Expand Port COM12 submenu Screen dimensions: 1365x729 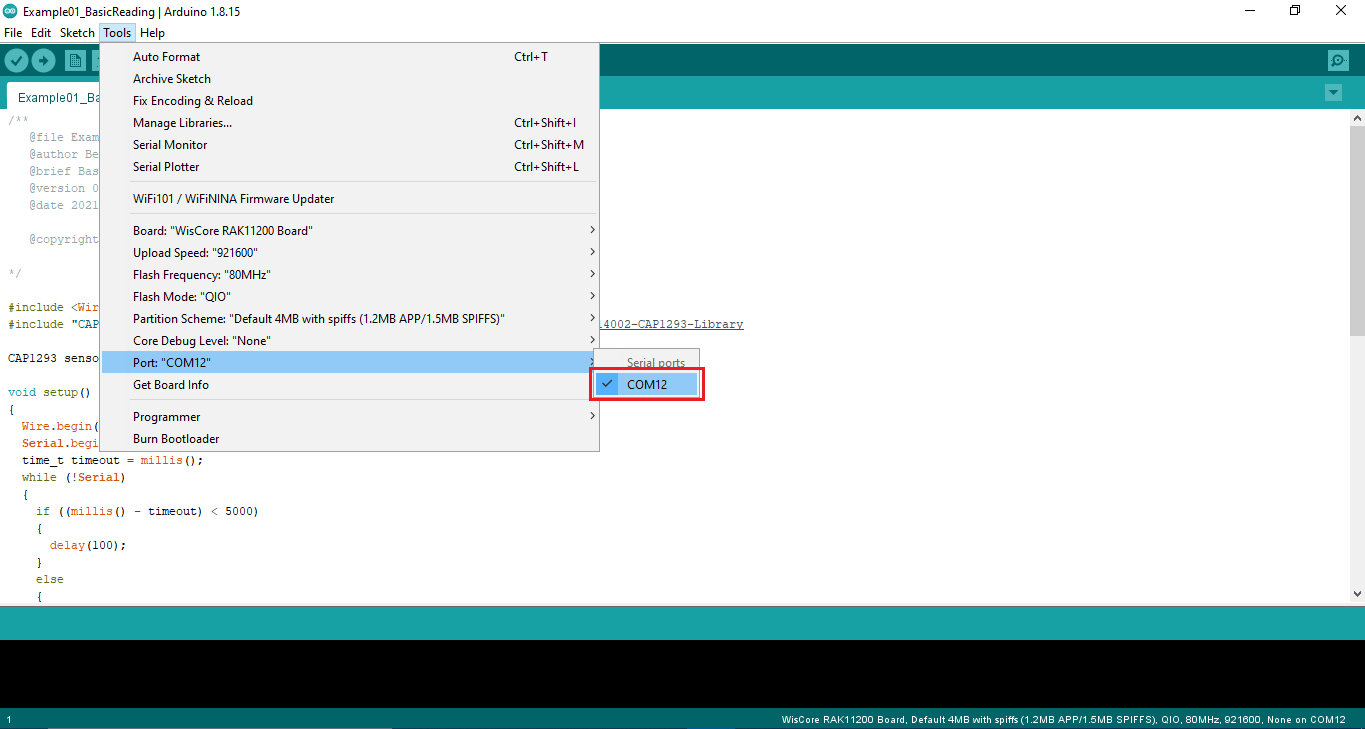point(349,363)
